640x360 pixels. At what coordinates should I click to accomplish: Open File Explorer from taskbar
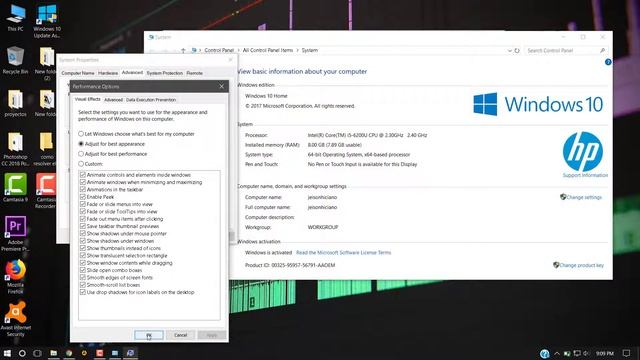(x=53, y=353)
